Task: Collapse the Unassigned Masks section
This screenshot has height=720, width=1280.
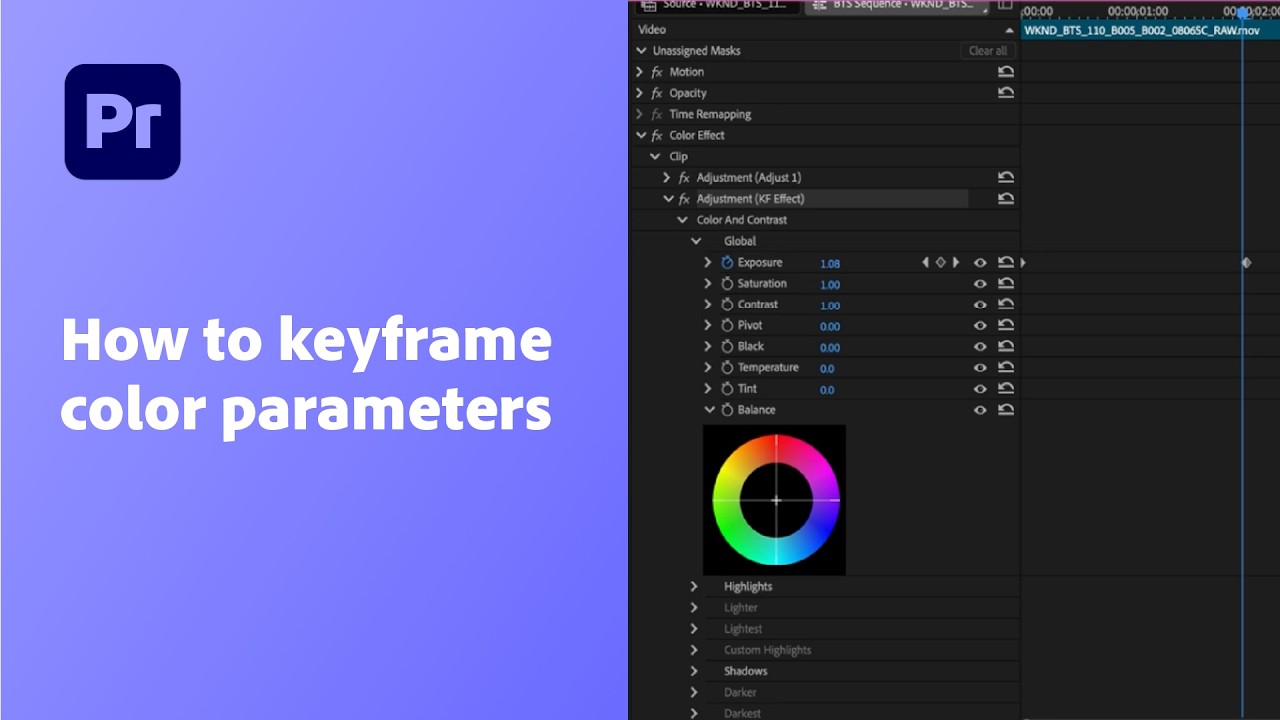Action: (641, 51)
